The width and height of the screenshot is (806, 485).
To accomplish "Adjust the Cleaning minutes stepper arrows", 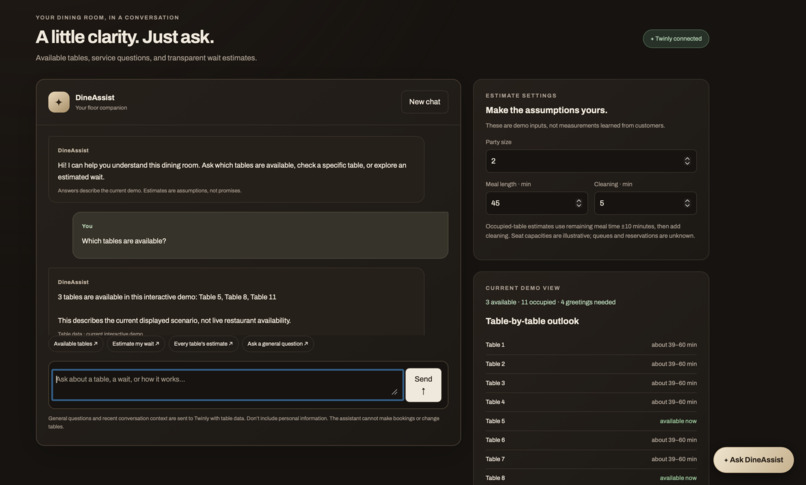I will click(687, 203).
